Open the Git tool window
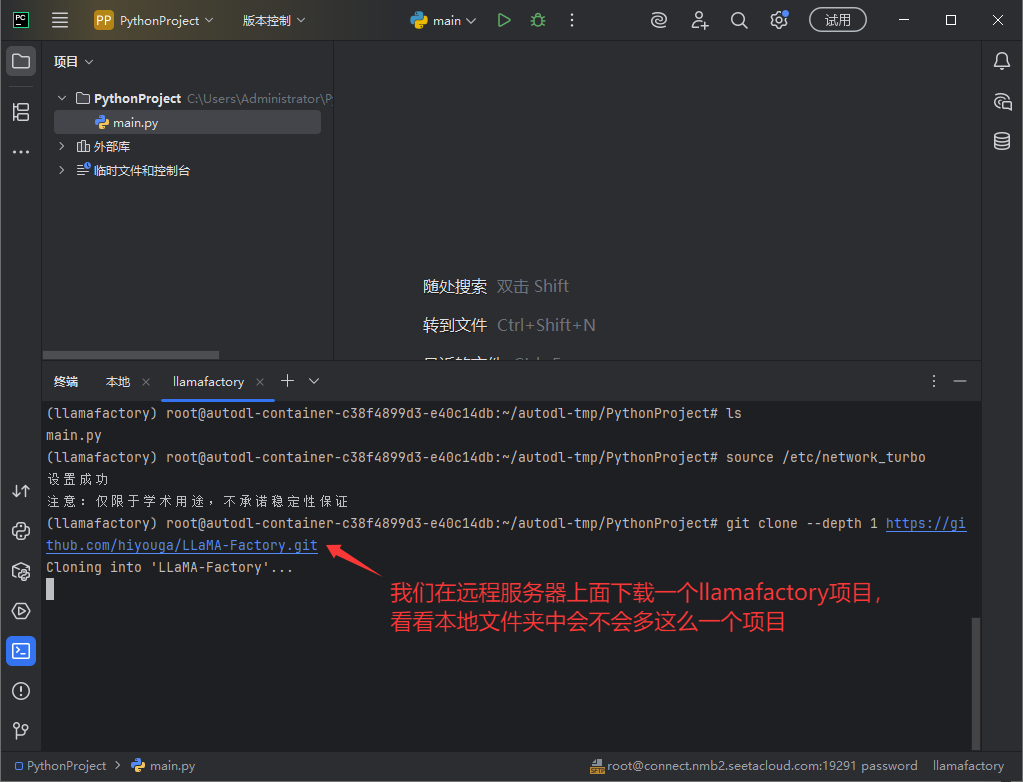This screenshot has width=1023, height=782. (x=21, y=730)
